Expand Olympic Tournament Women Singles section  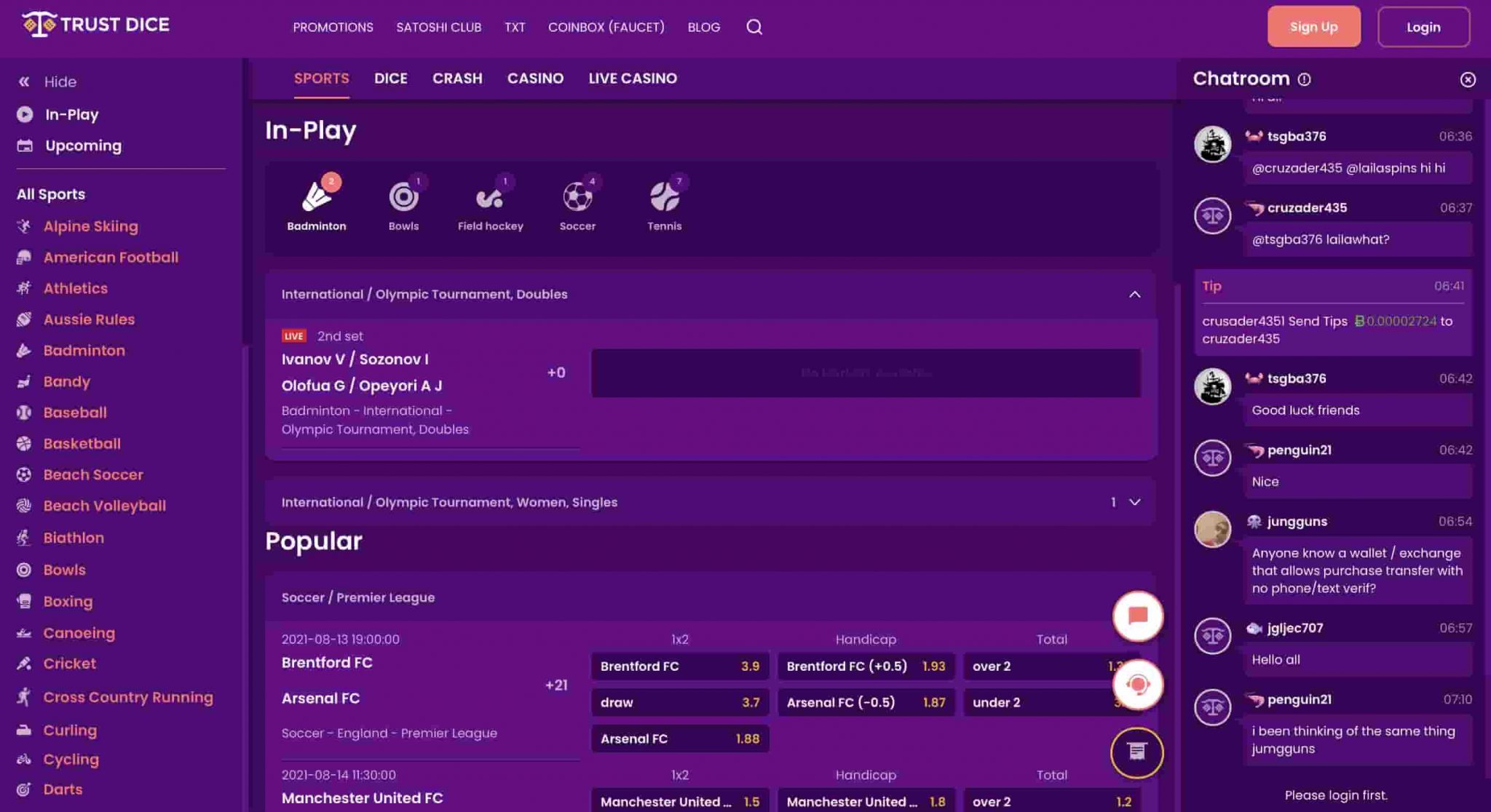click(1134, 502)
